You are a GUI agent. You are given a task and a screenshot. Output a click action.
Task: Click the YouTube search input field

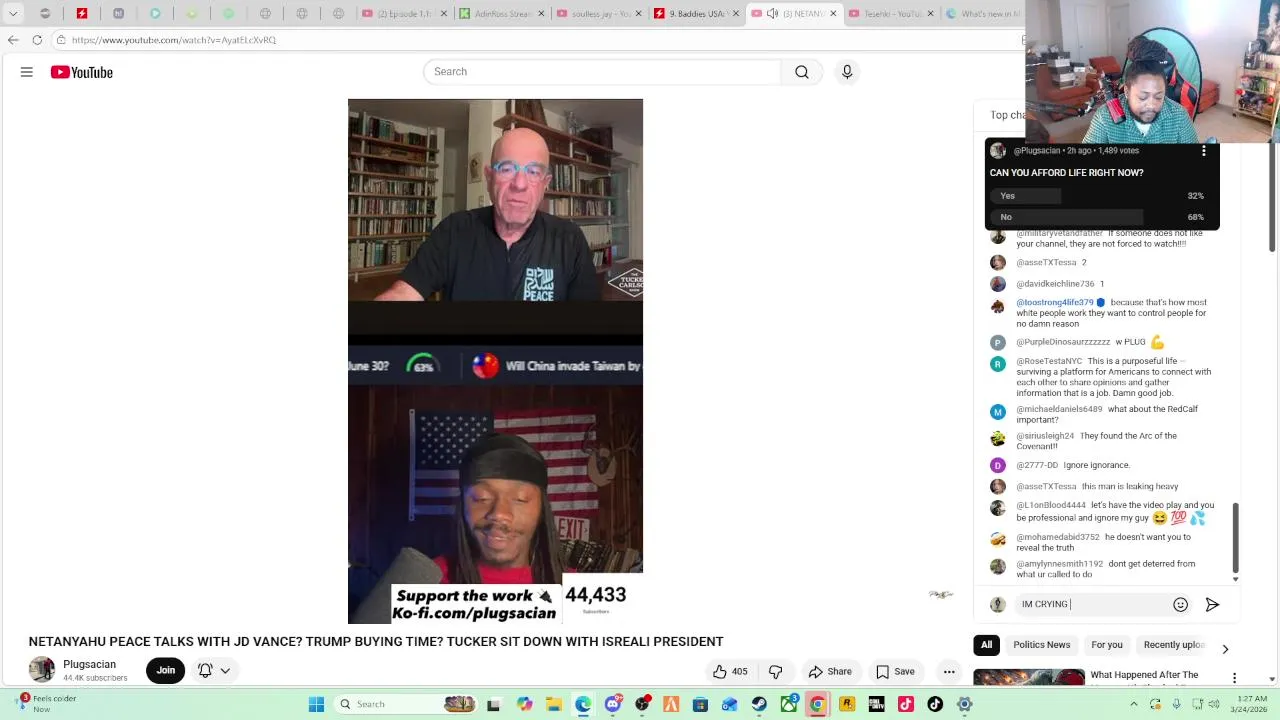coord(602,72)
